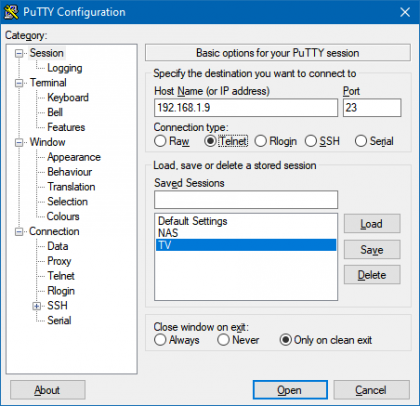Open the Keyboard settings category

tap(68, 98)
